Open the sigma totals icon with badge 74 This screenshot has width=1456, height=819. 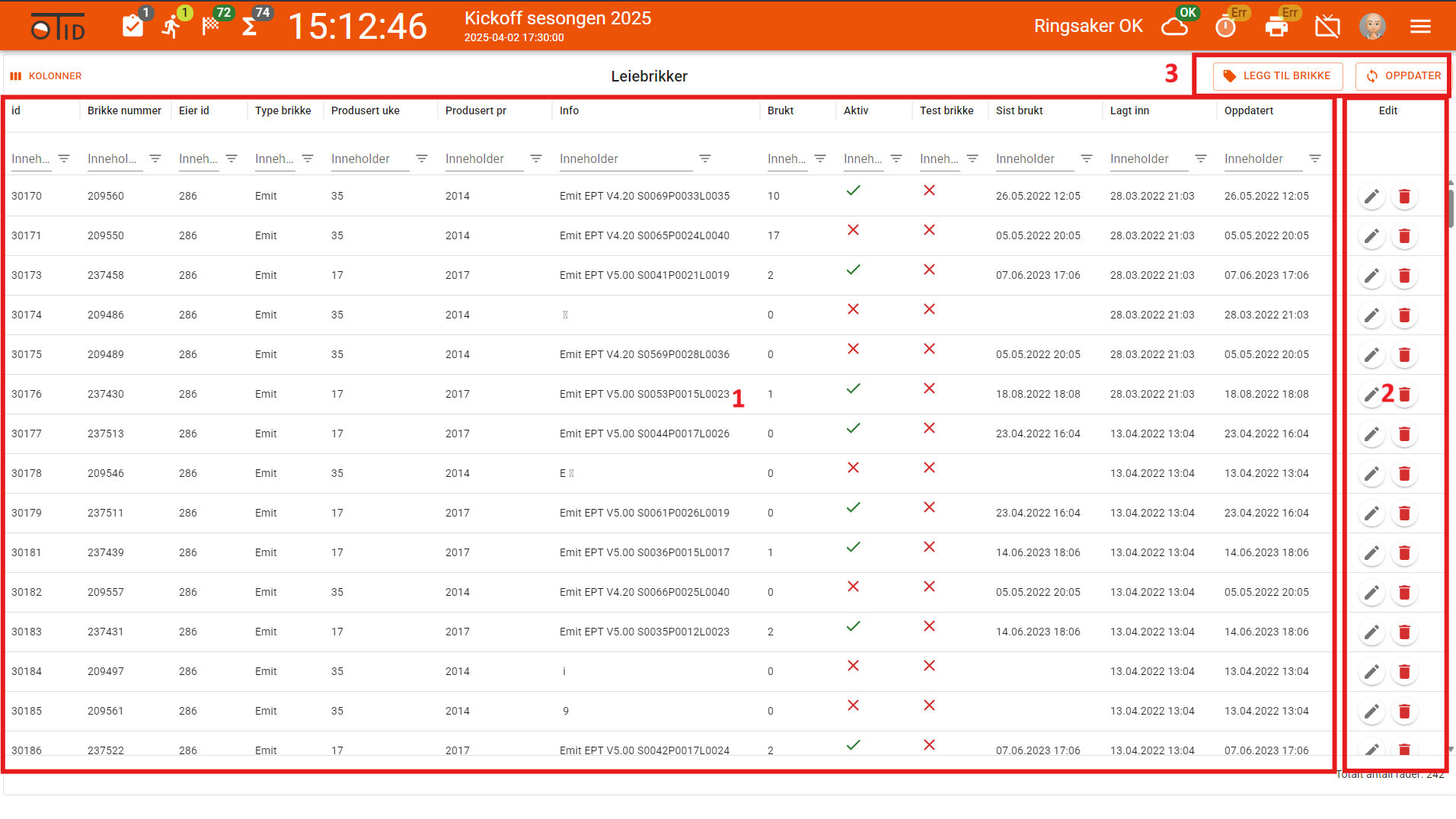click(249, 27)
